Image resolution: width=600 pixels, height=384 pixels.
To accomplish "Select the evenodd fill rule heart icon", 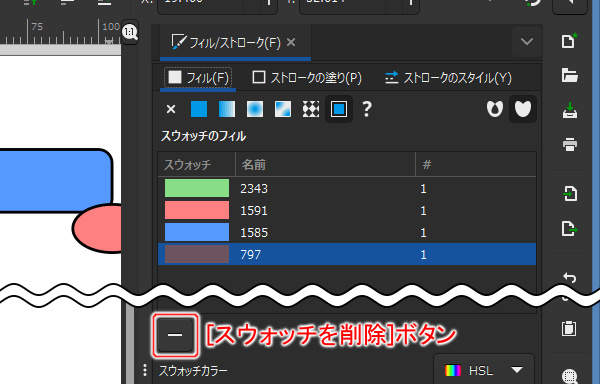I will click(x=494, y=109).
